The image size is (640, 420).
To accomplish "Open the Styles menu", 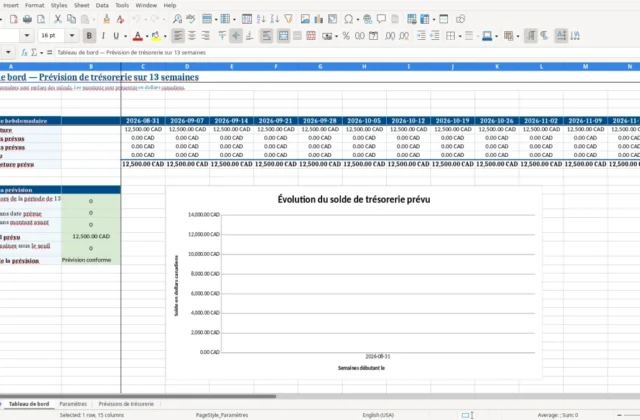I will click(x=59, y=5).
